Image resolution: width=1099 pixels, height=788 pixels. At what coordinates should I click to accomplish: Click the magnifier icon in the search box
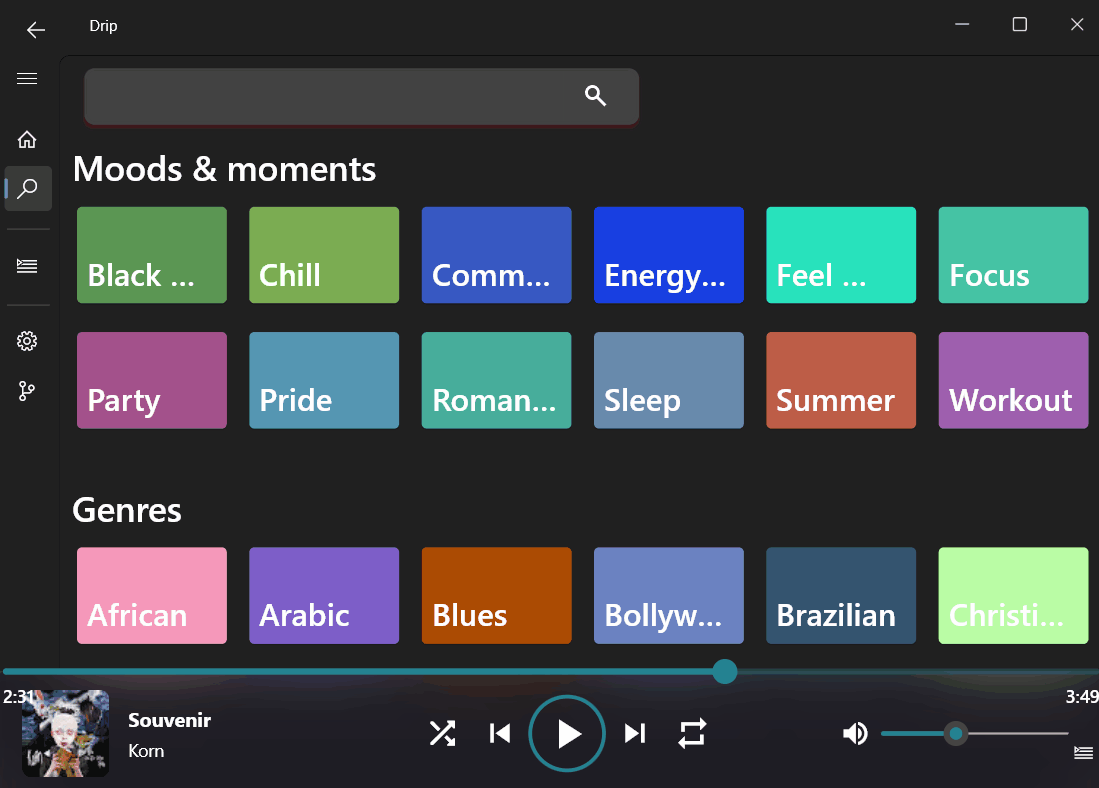point(595,95)
